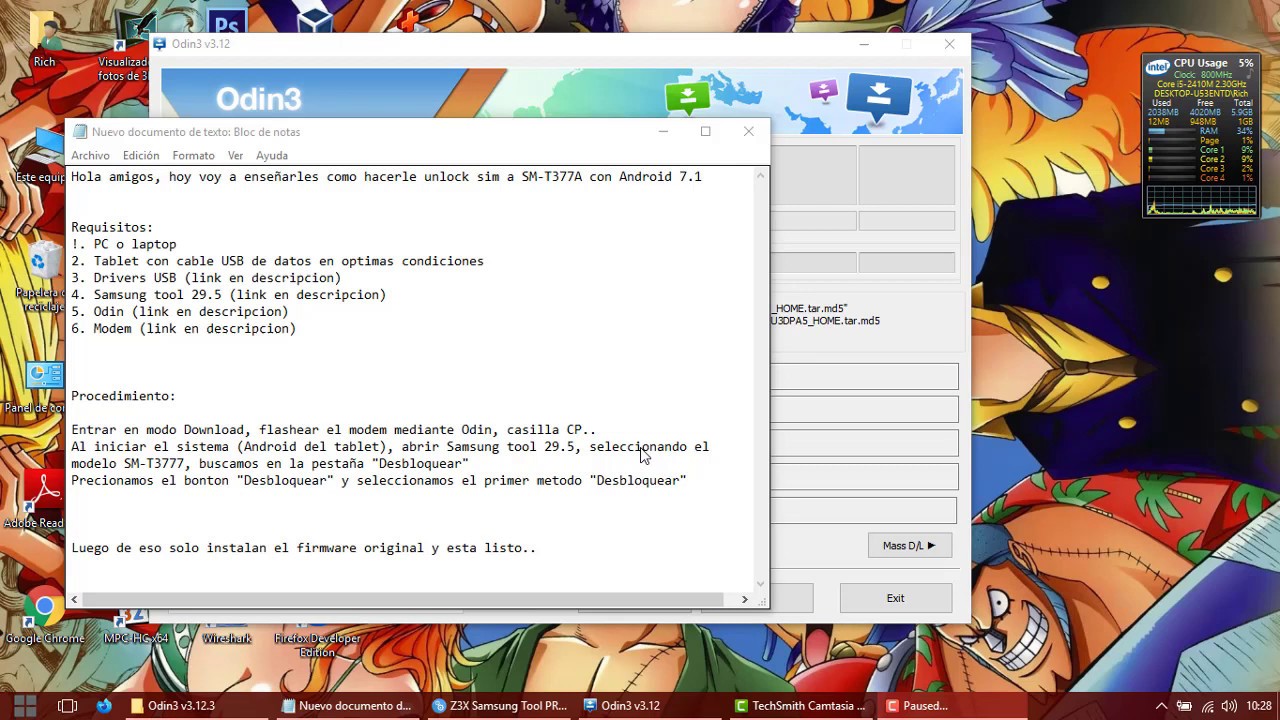Open the Wi-Fi network tray icon
Image resolution: width=1280 pixels, height=720 pixels.
(x=1205, y=705)
